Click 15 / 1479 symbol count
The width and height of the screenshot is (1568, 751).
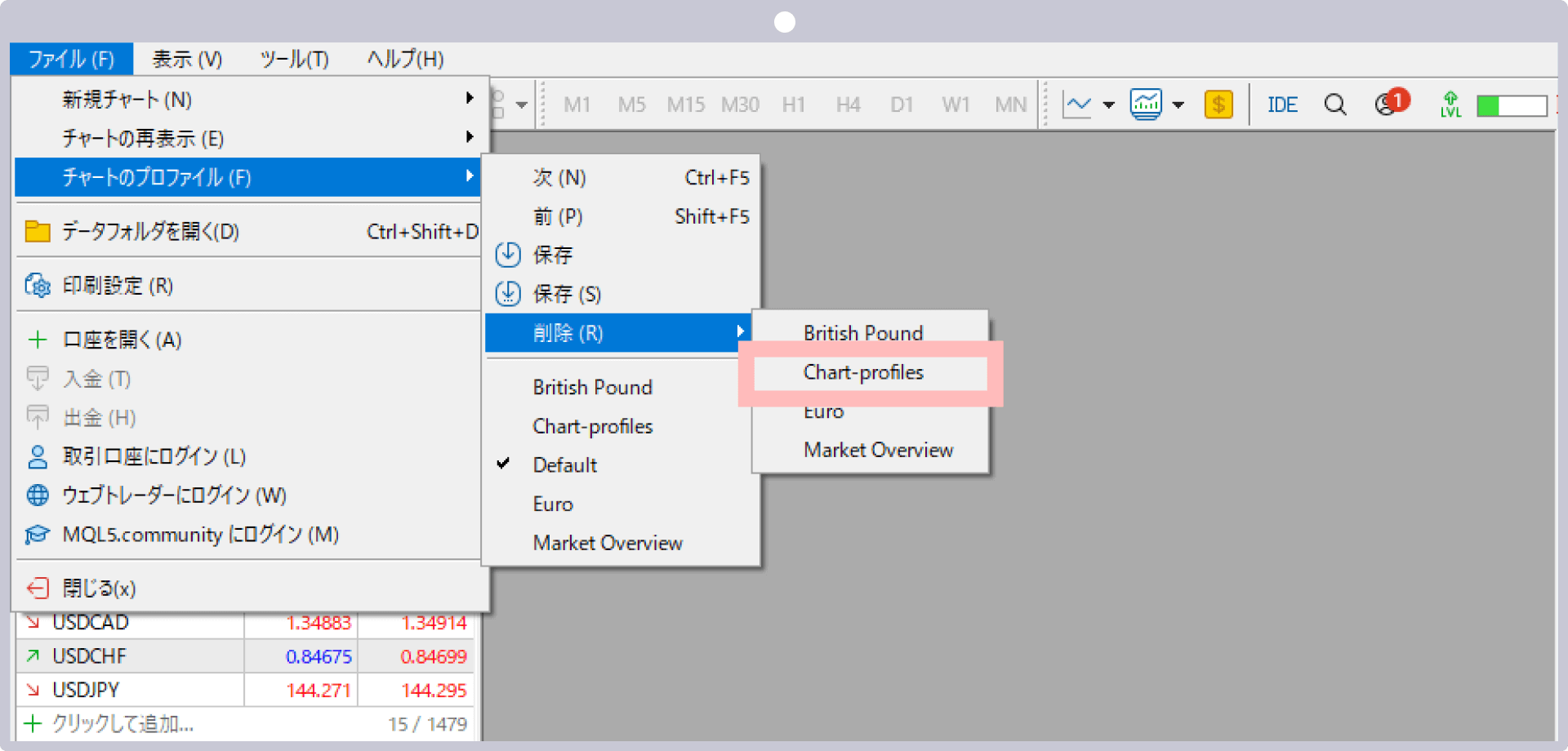(x=427, y=724)
